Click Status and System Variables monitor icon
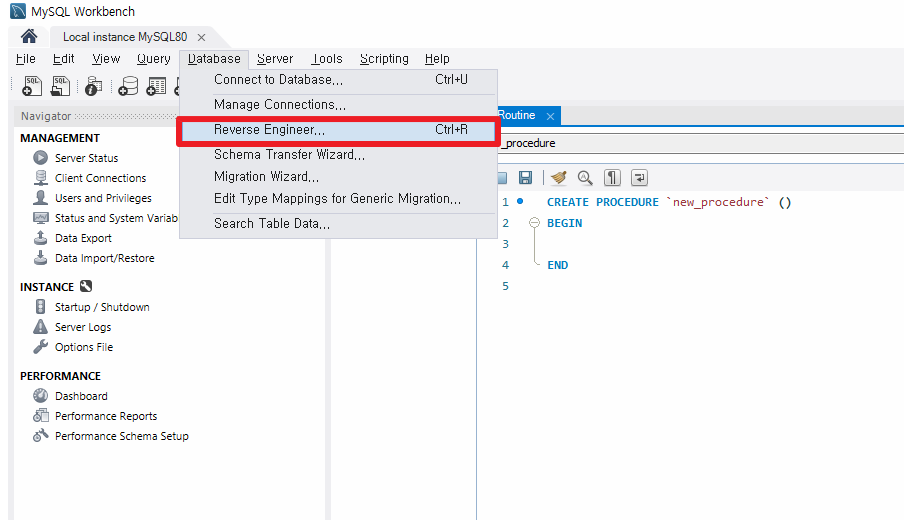Viewport: 904px width, 520px height. (40, 218)
